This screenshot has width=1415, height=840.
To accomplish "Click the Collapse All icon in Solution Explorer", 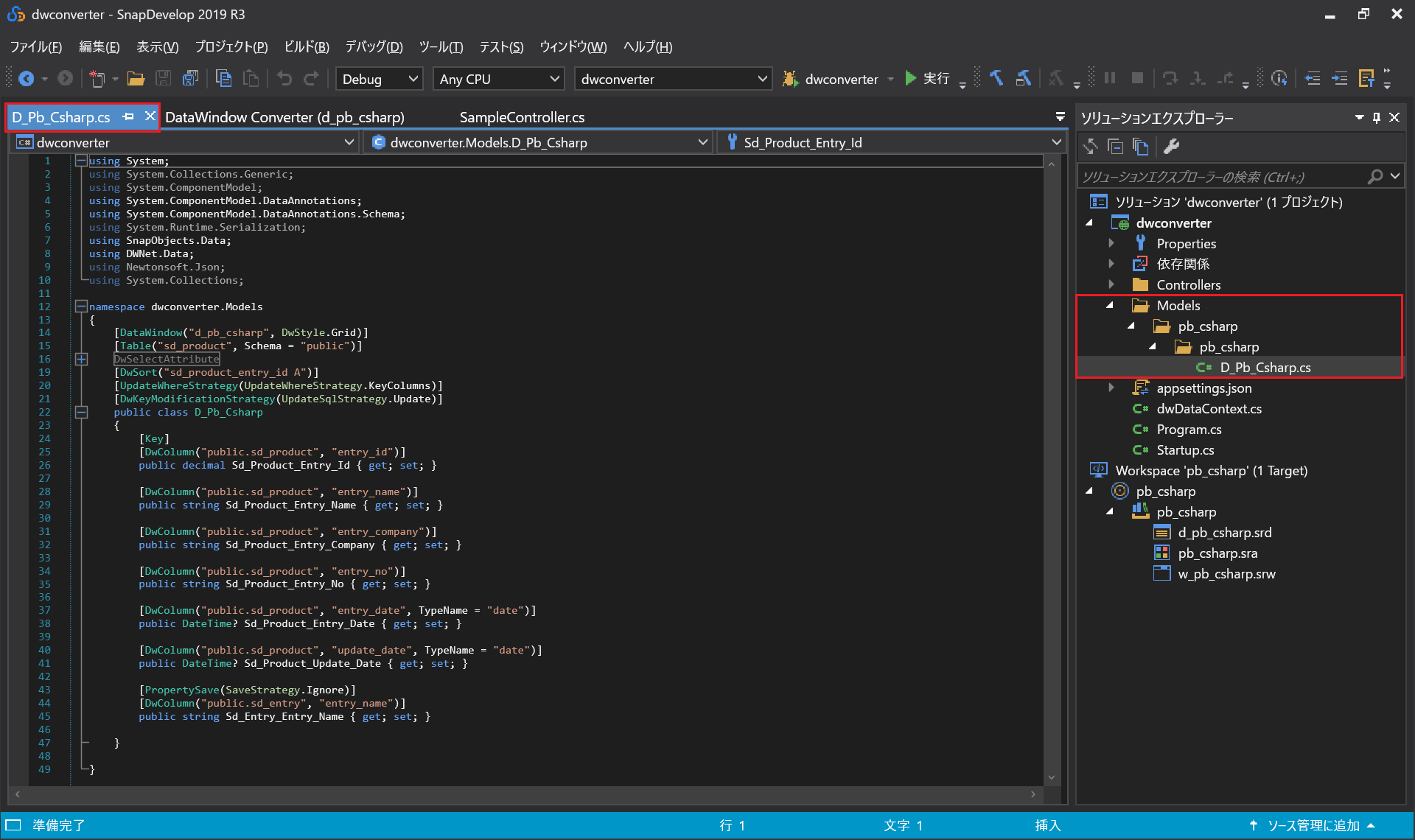I will 1116,147.
